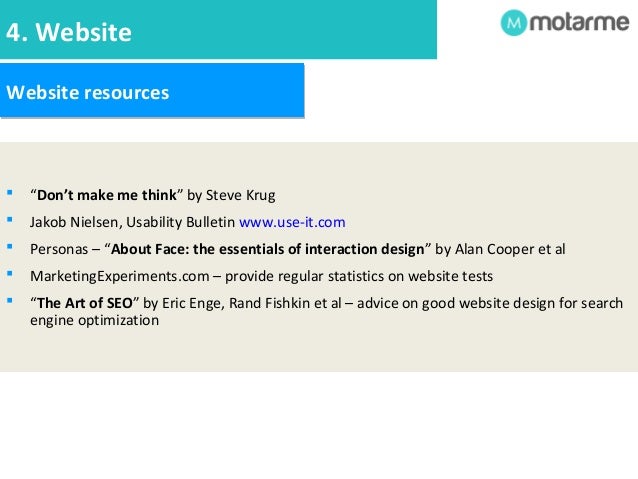Screen dimensions: 638x479
Task: Click 'by Alan Cooper et al' text
Action: [500, 249]
